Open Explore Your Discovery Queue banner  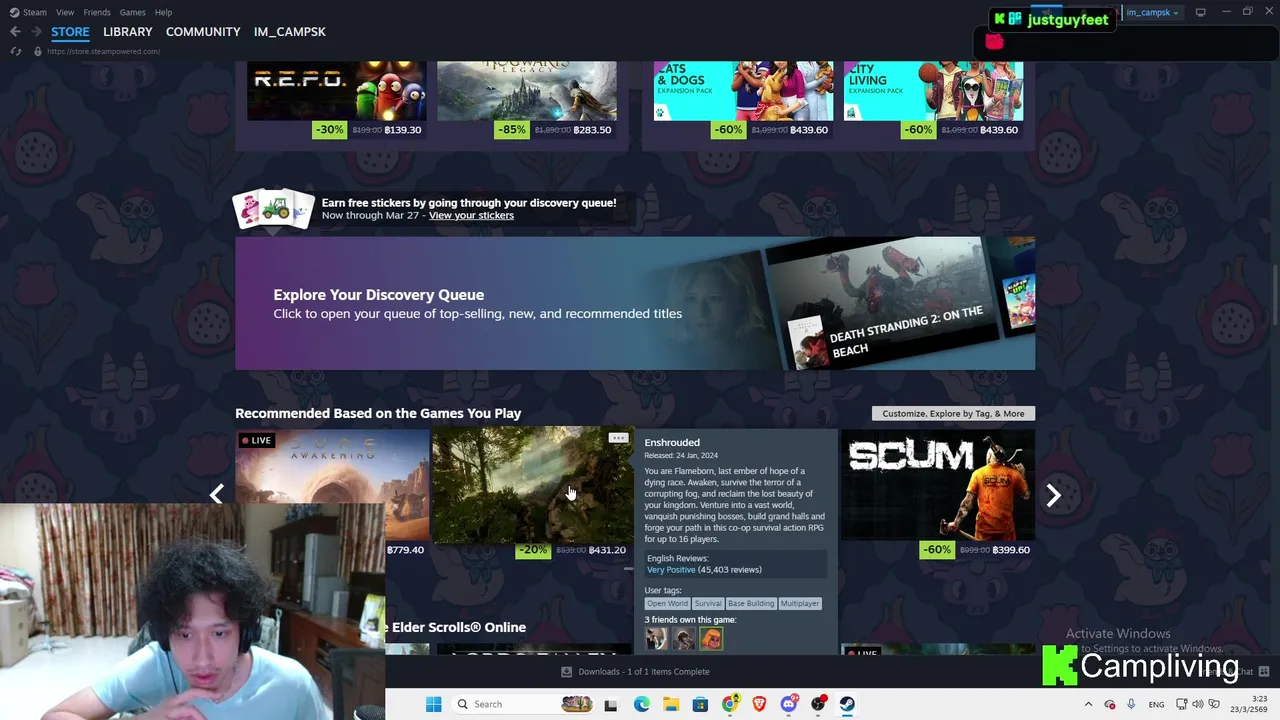tap(635, 304)
